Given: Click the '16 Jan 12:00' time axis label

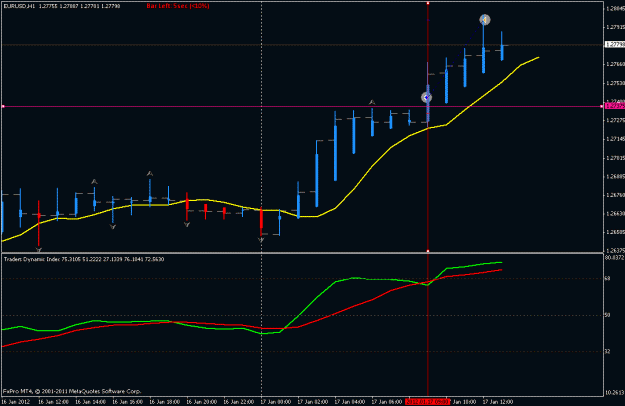Looking at the screenshot, I should pyautogui.click(x=53, y=402).
